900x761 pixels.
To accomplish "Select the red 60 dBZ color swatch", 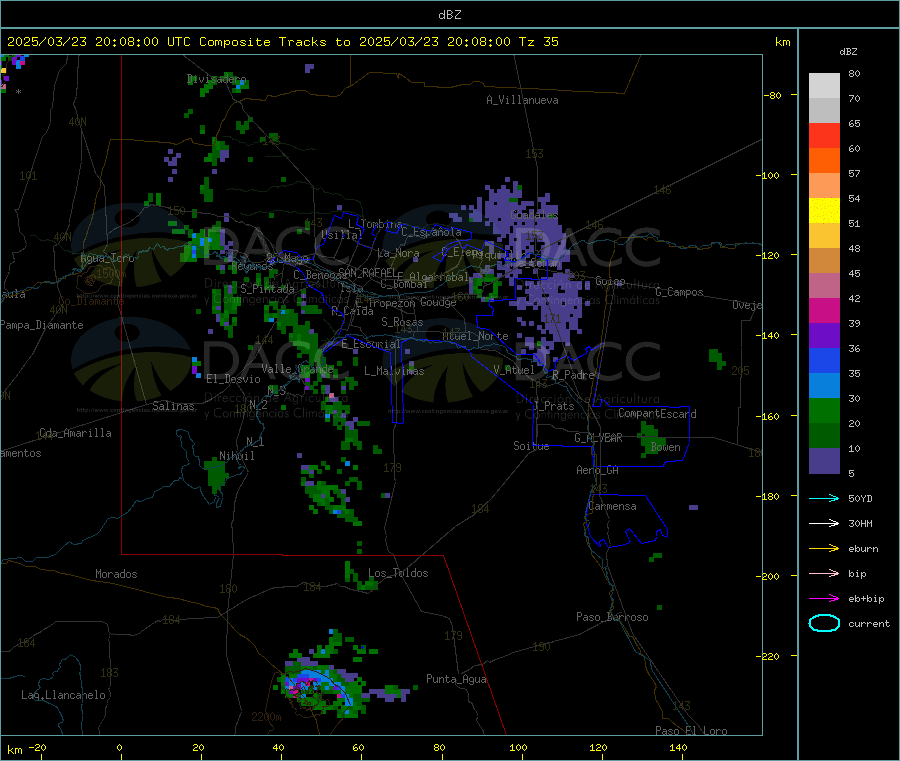I will (x=824, y=135).
